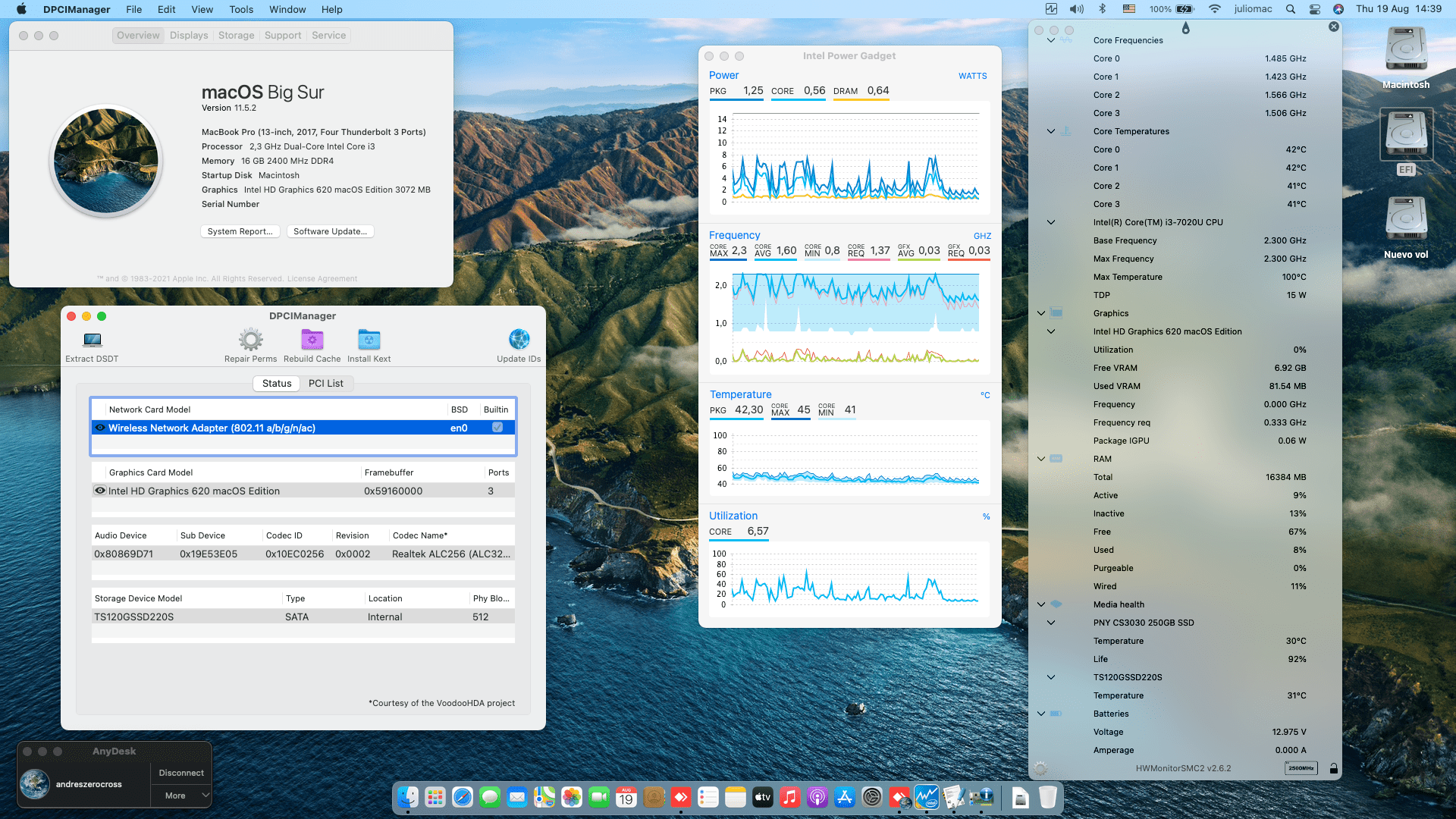Open the More dropdown in AnyDesk
Viewport: 1456px width, 819px height.
(181, 795)
